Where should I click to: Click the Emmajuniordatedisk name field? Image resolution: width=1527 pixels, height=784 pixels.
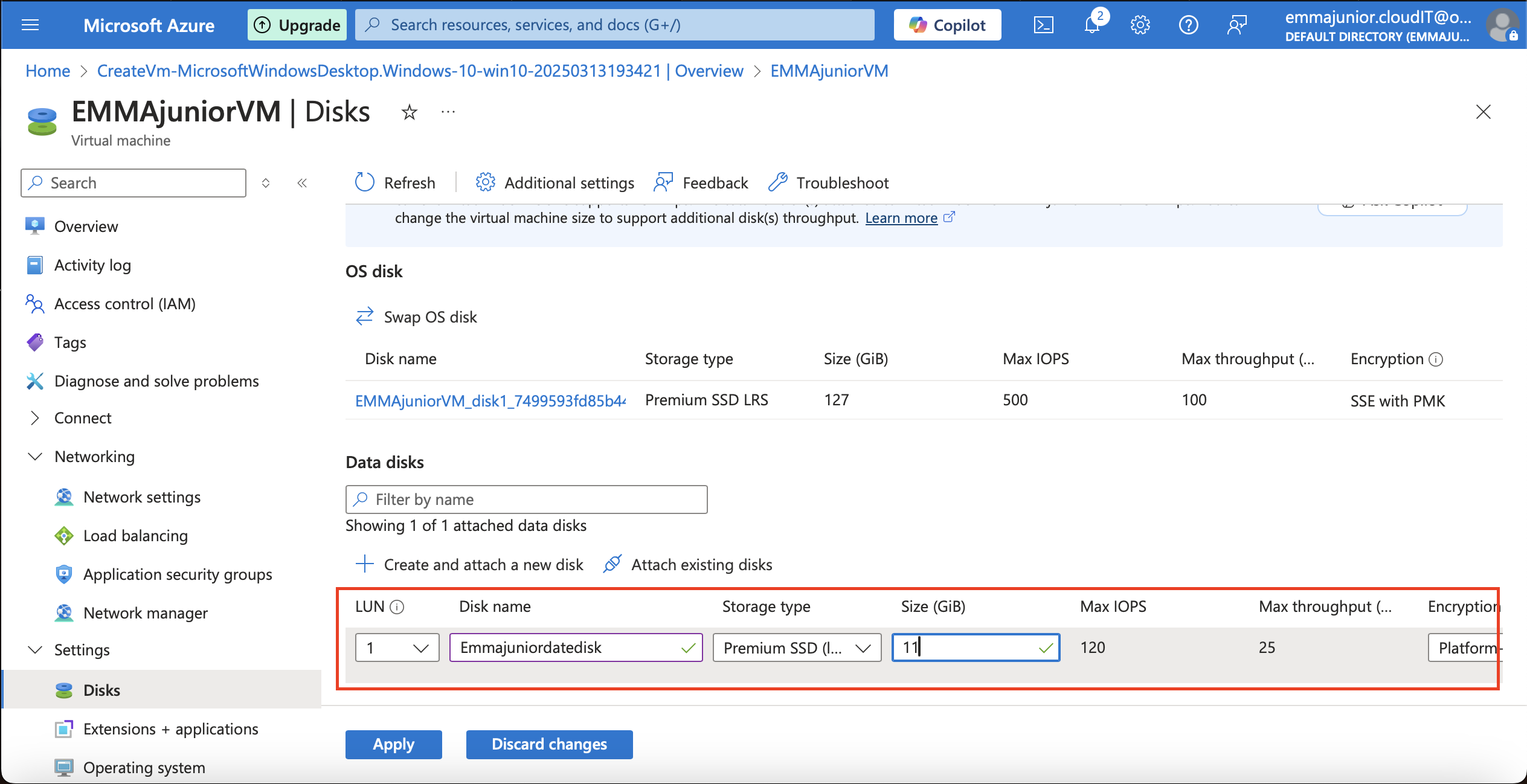coord(576,647)
